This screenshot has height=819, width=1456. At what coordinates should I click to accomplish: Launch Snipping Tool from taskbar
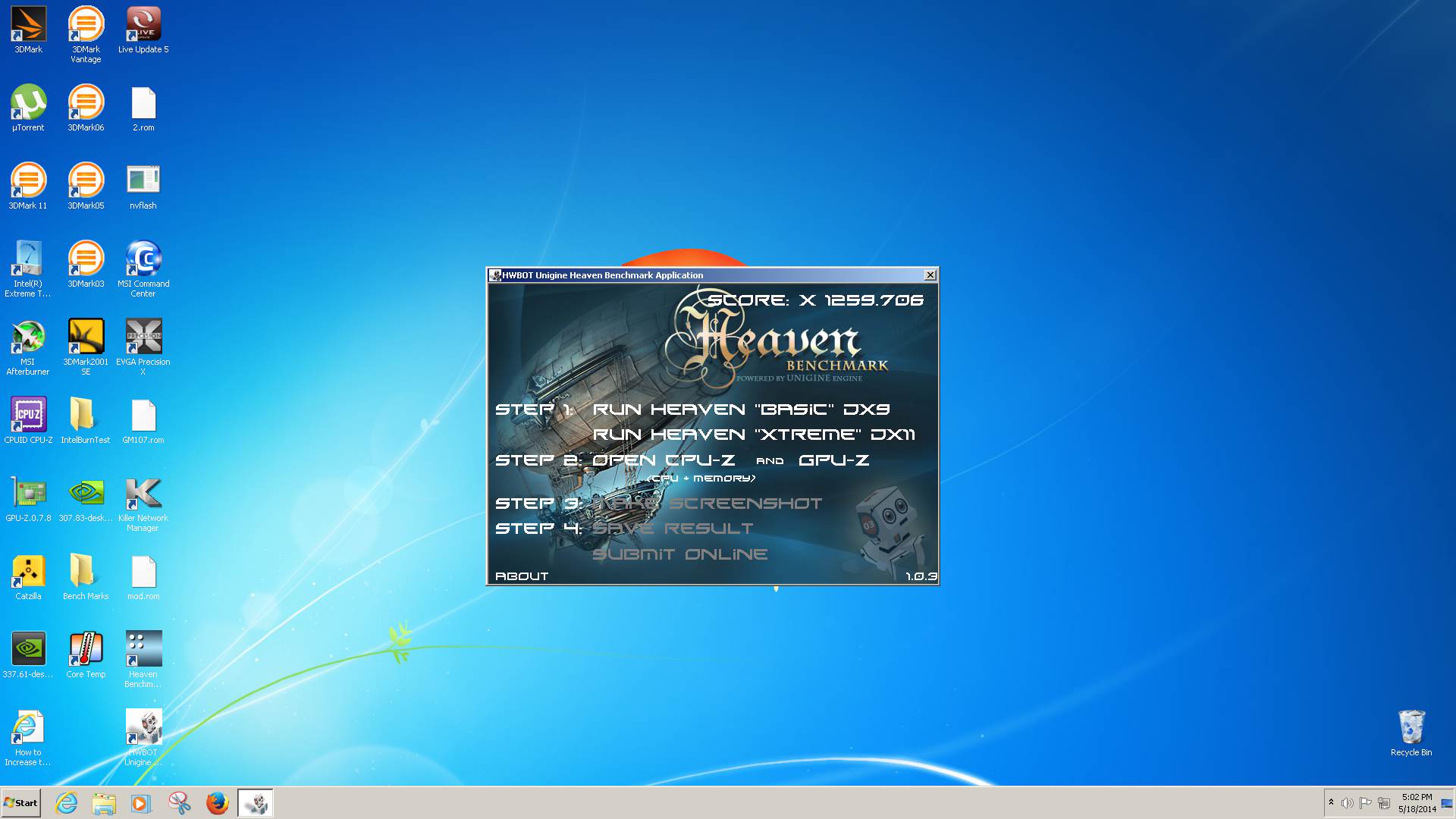[x=180, y=803]
